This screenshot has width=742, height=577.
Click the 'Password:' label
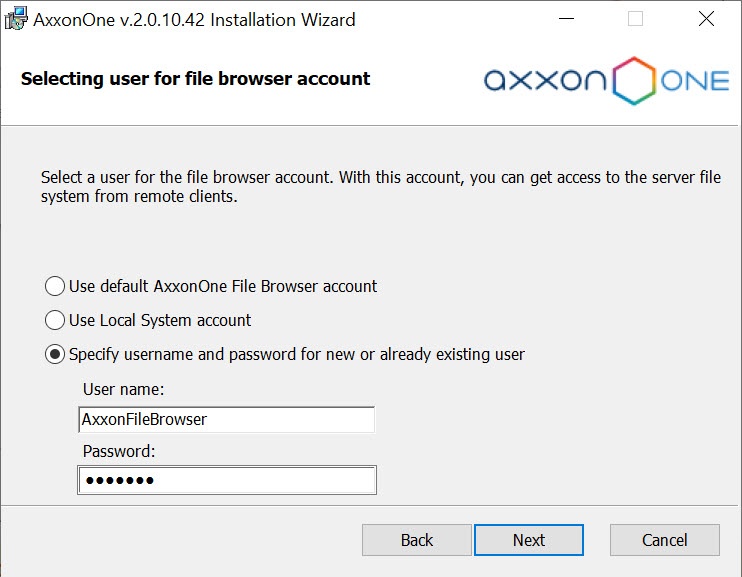[120, 451]
